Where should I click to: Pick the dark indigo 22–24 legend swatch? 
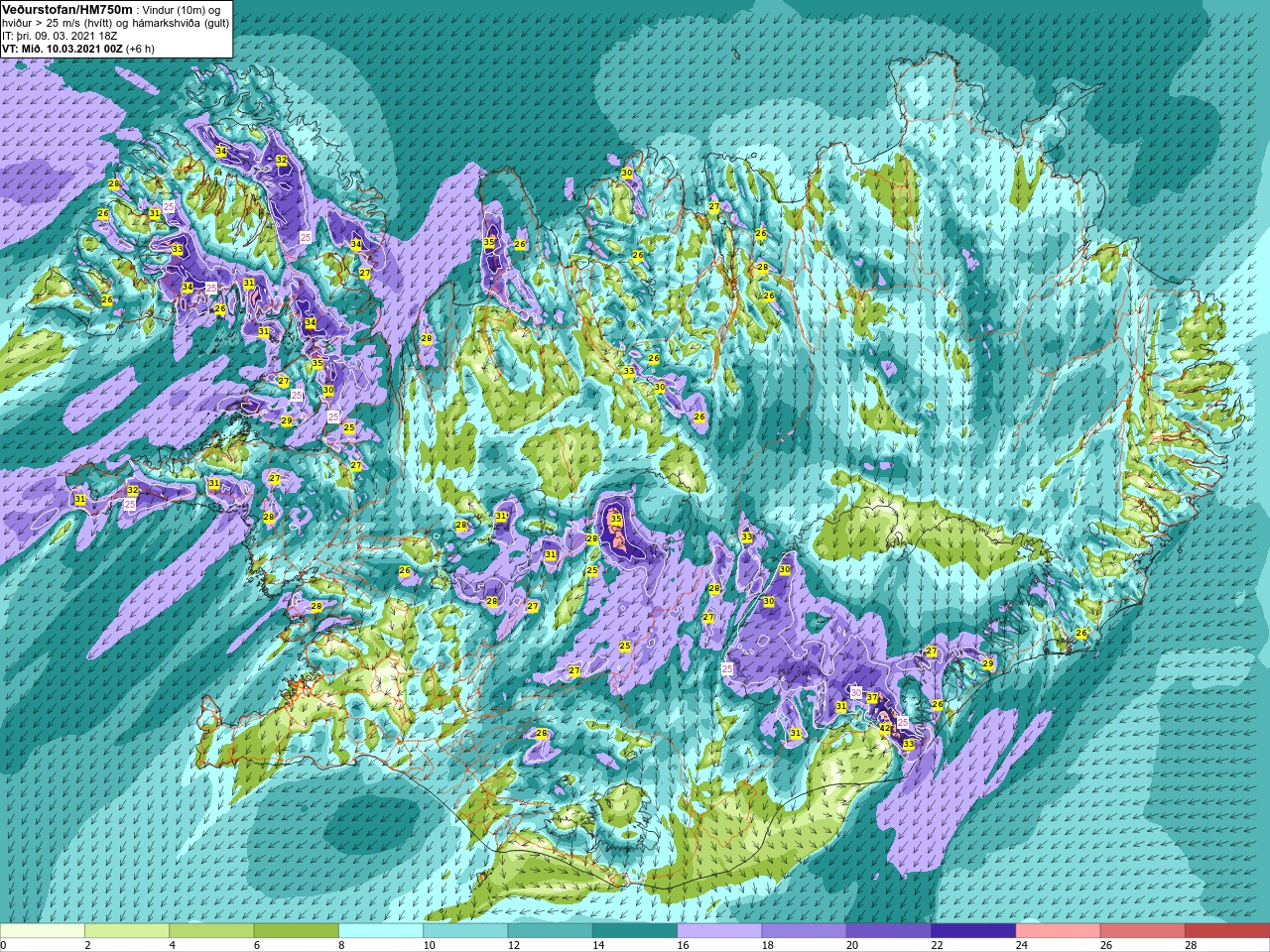click(x=973, y=931)
